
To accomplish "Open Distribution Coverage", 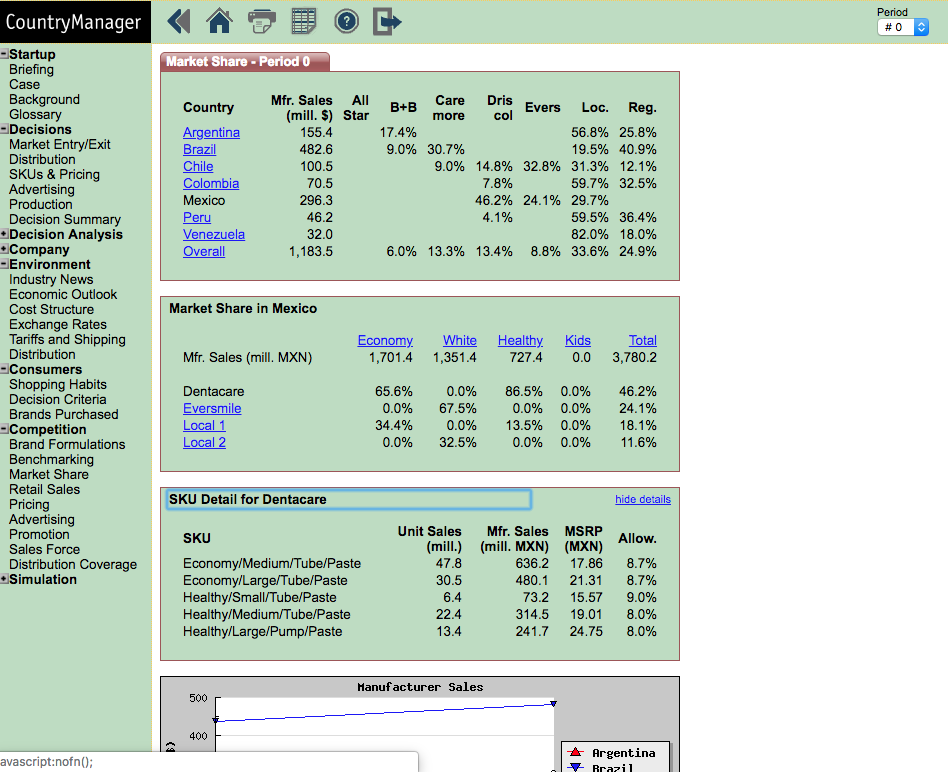I will coord(73,564).
